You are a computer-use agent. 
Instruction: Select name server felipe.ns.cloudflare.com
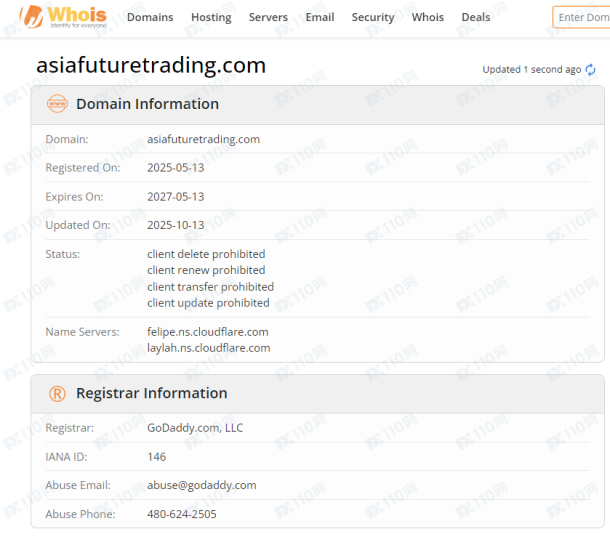(x=208, y=332)
